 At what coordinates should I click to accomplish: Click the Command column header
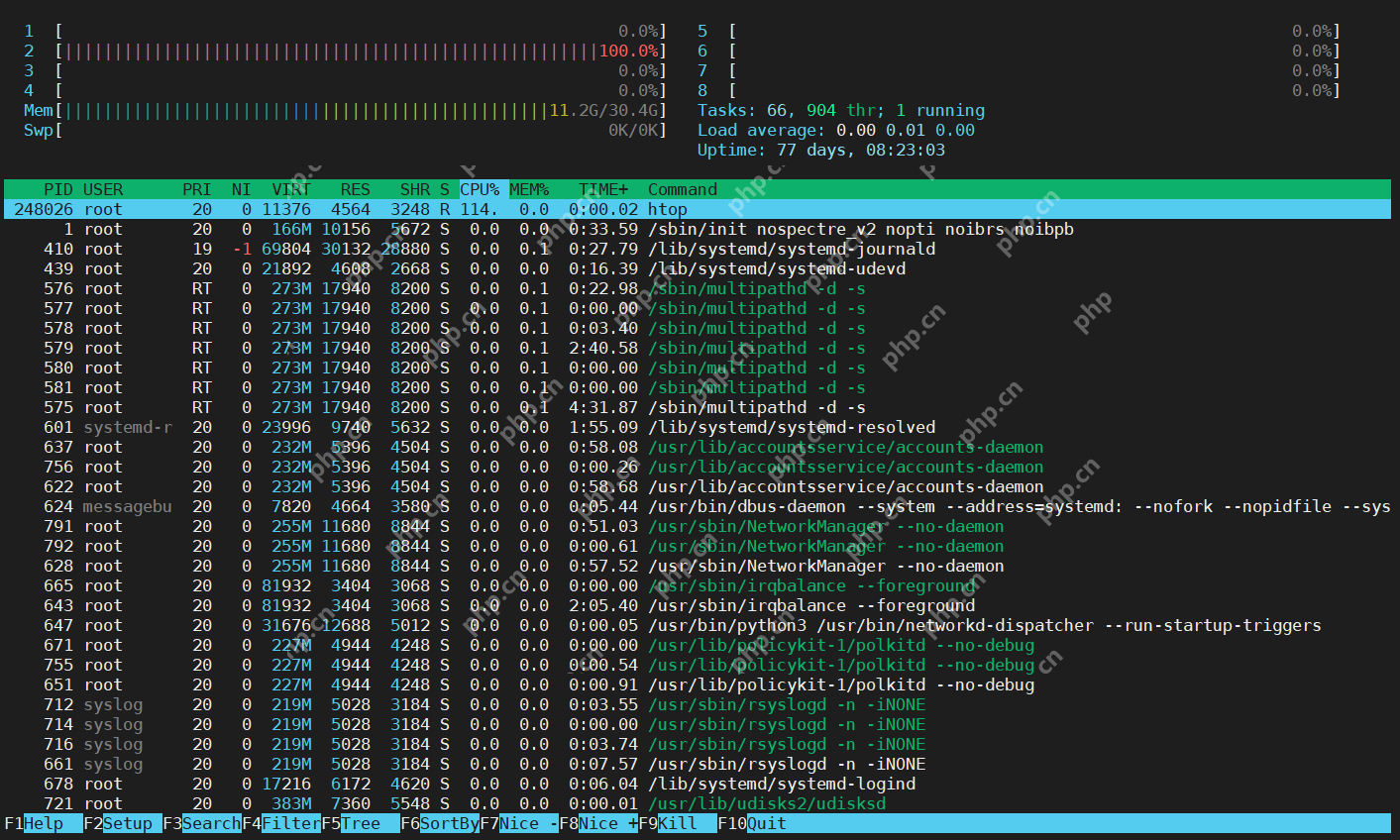[x=682, y=189]
